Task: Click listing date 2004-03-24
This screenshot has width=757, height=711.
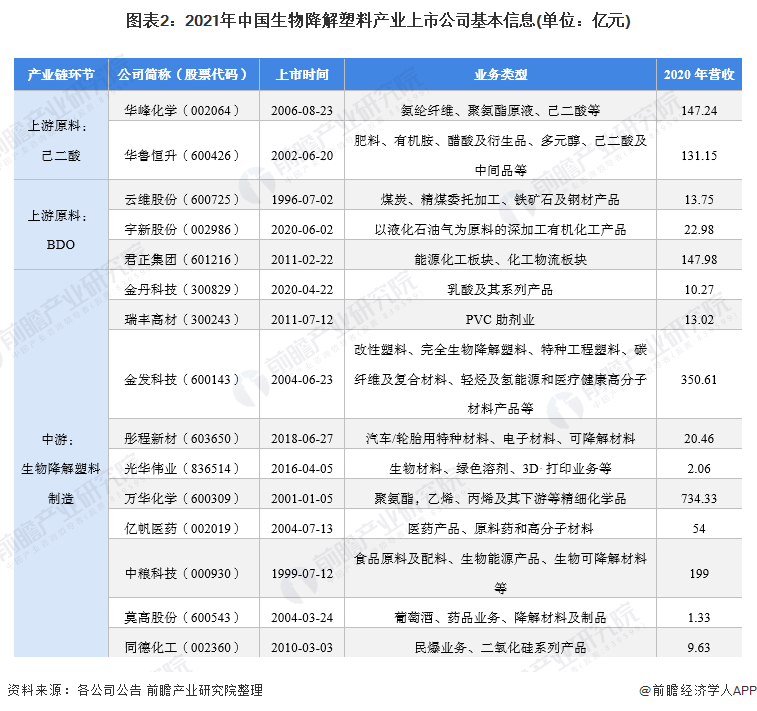Action: [302, 617]
